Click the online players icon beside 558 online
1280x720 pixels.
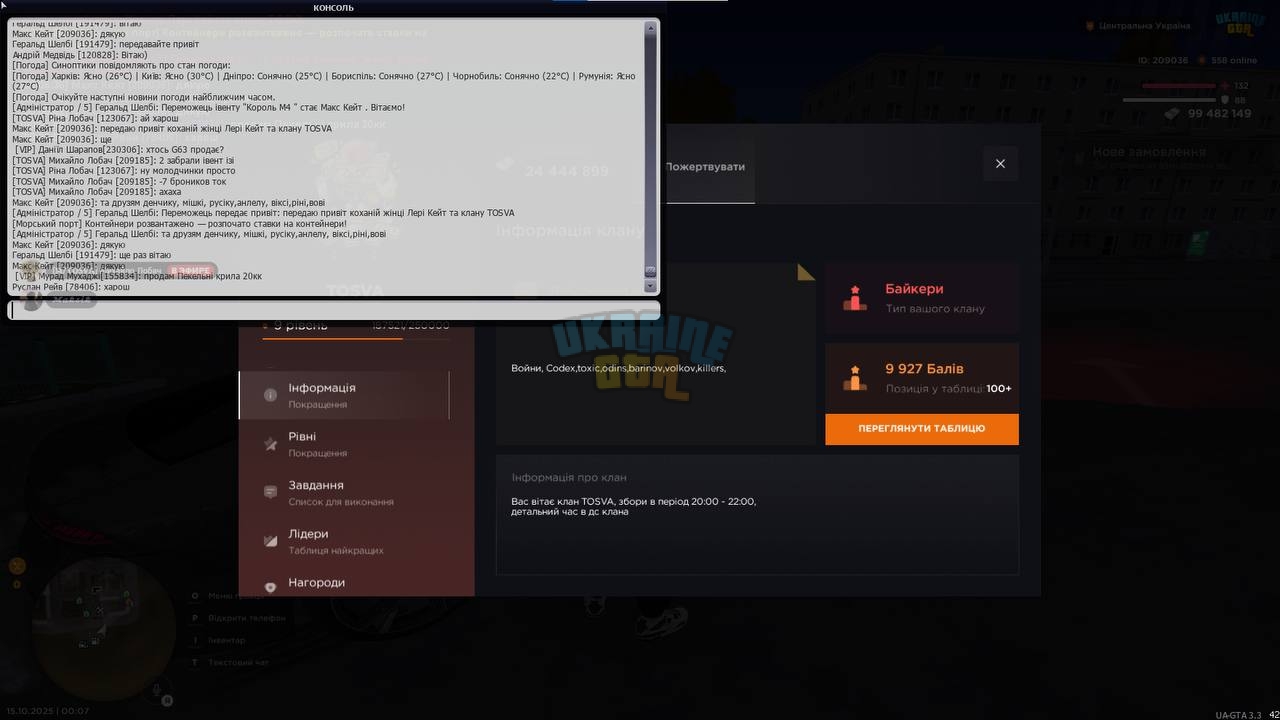click(1201, 60)
